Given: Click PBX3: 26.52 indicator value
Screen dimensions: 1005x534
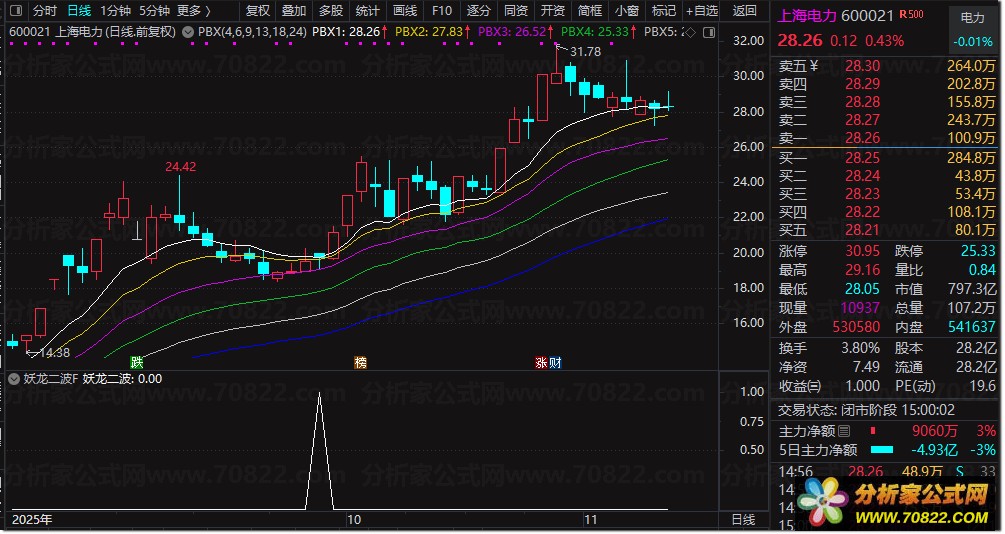Looking at the screenshot, I should pyautogui.click(x=512, y=31).
